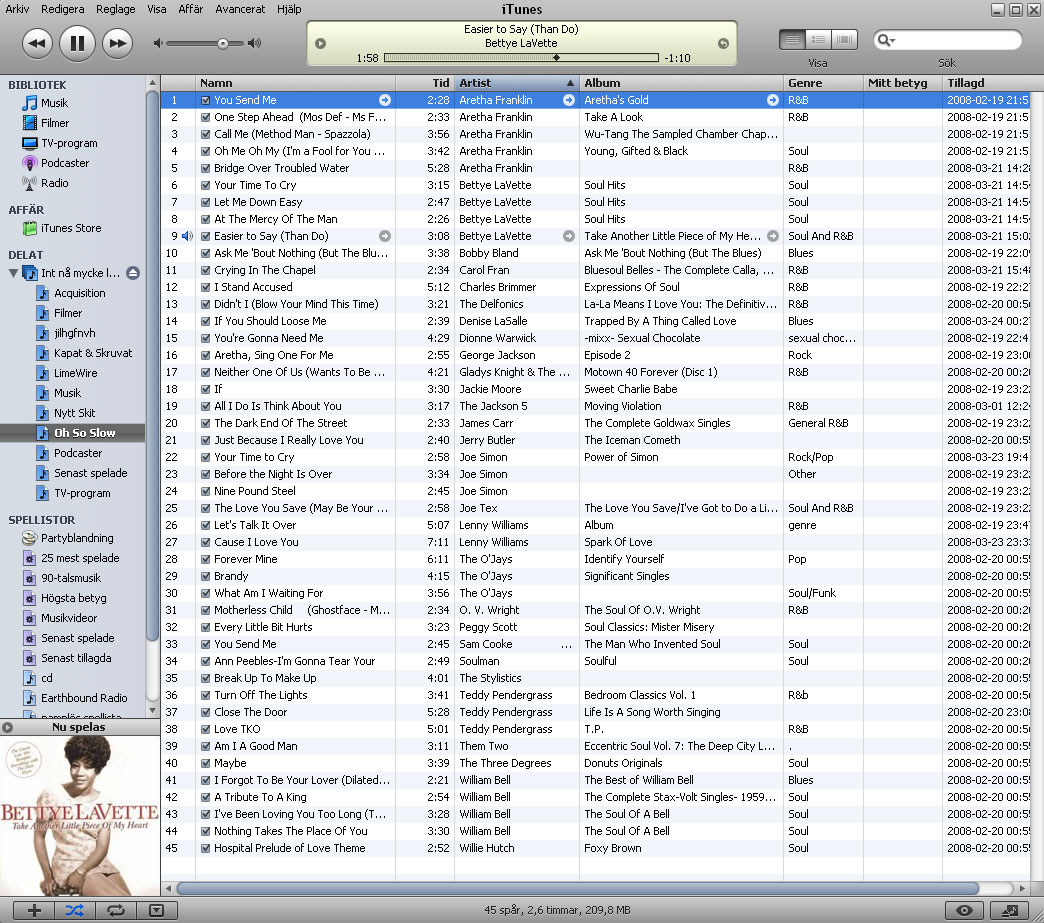Open the Arkiv menu

[17, 9]
